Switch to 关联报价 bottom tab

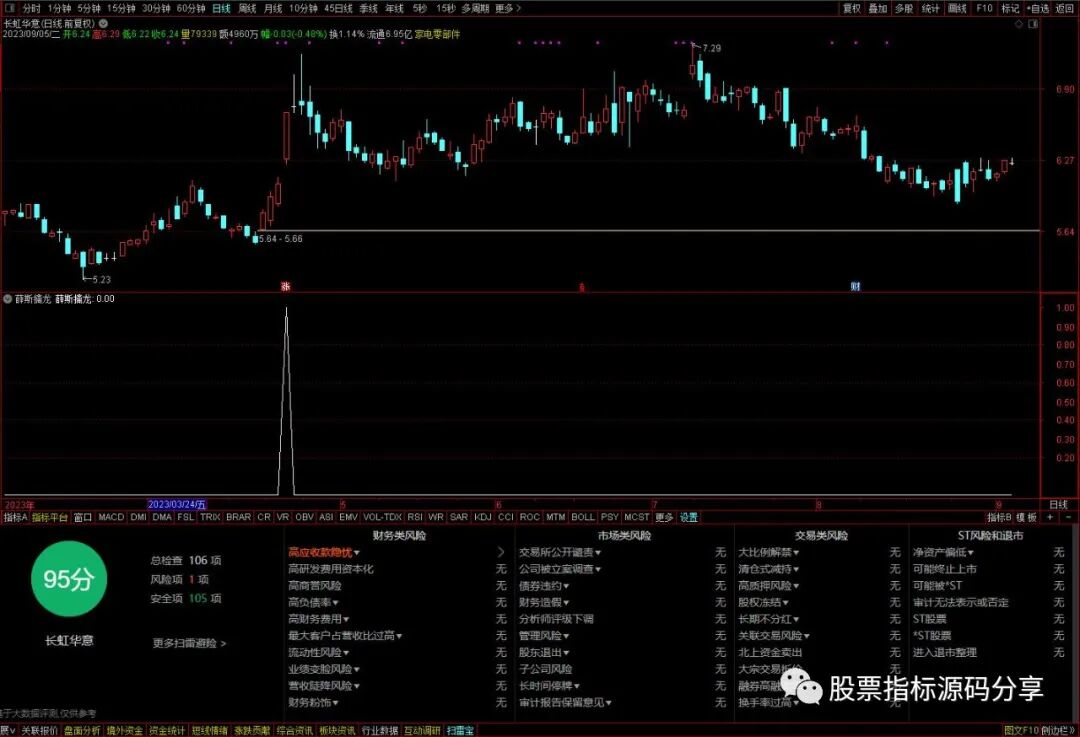pos(39,730)
